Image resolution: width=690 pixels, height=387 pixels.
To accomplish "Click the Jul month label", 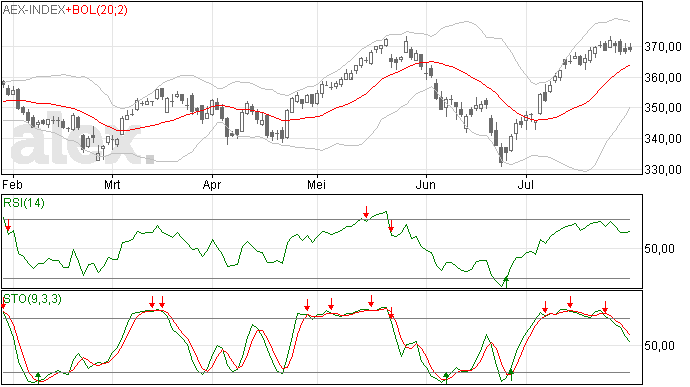I will pos(525,184).
